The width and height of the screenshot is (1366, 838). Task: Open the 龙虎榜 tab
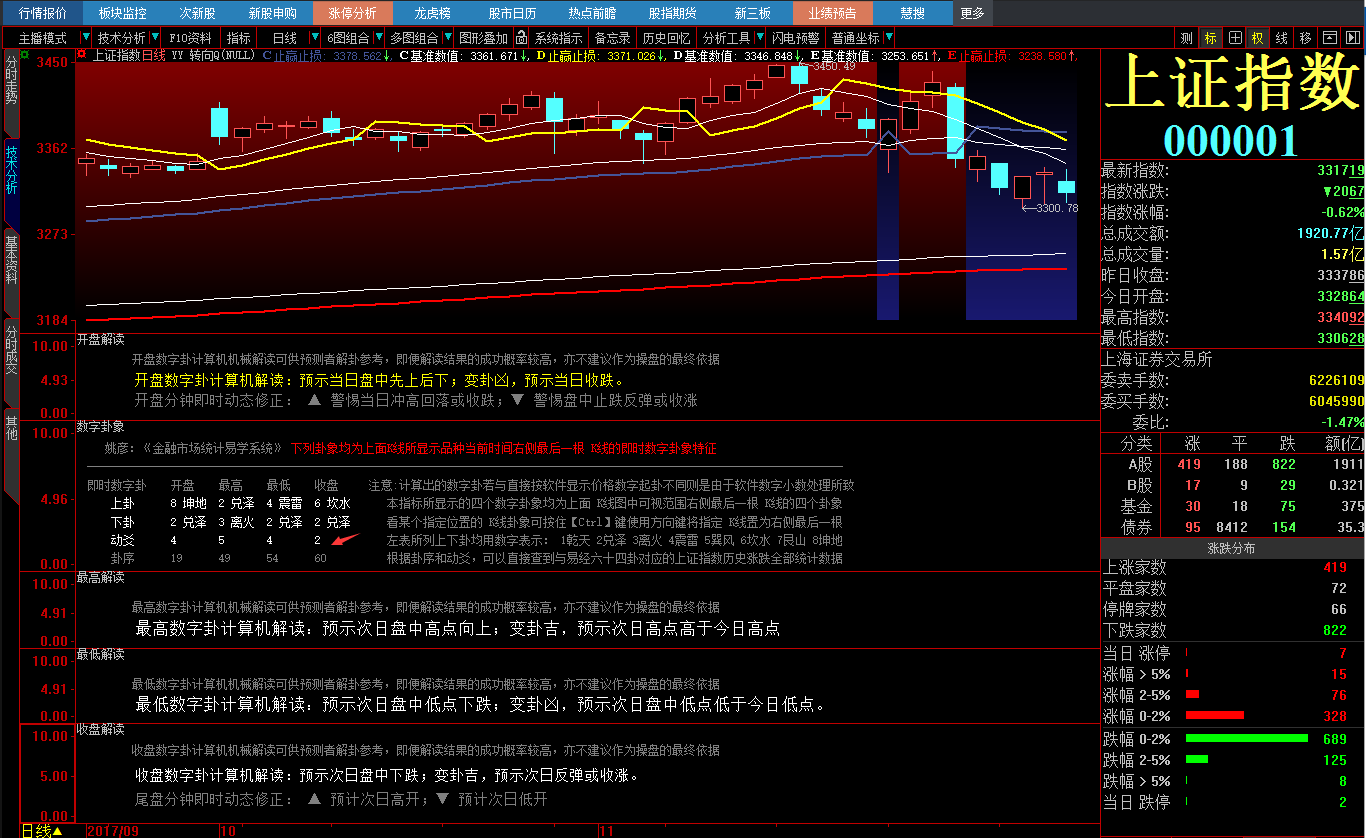(x=432, y=13)
